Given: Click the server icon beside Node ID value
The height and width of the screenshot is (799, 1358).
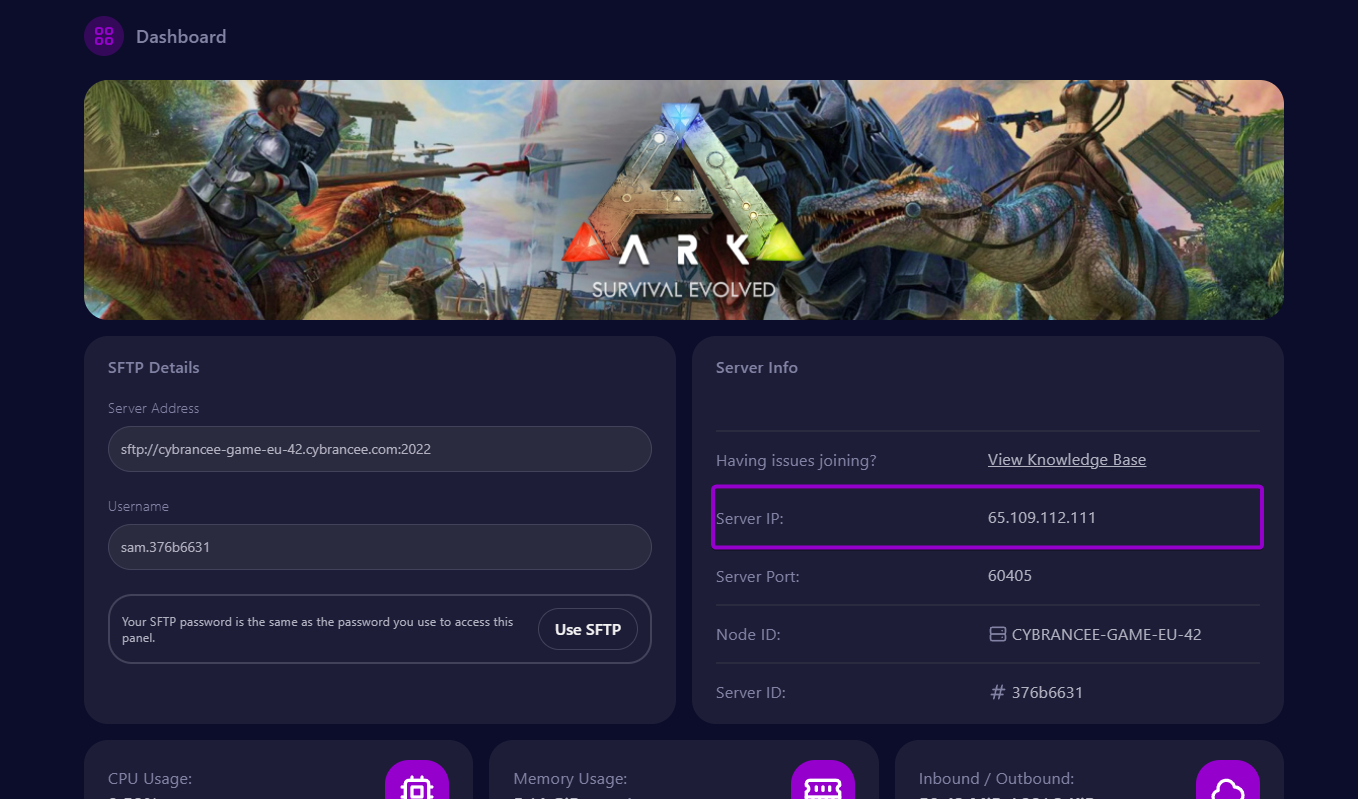Looking at the screenshot, I should coord(997,634).
